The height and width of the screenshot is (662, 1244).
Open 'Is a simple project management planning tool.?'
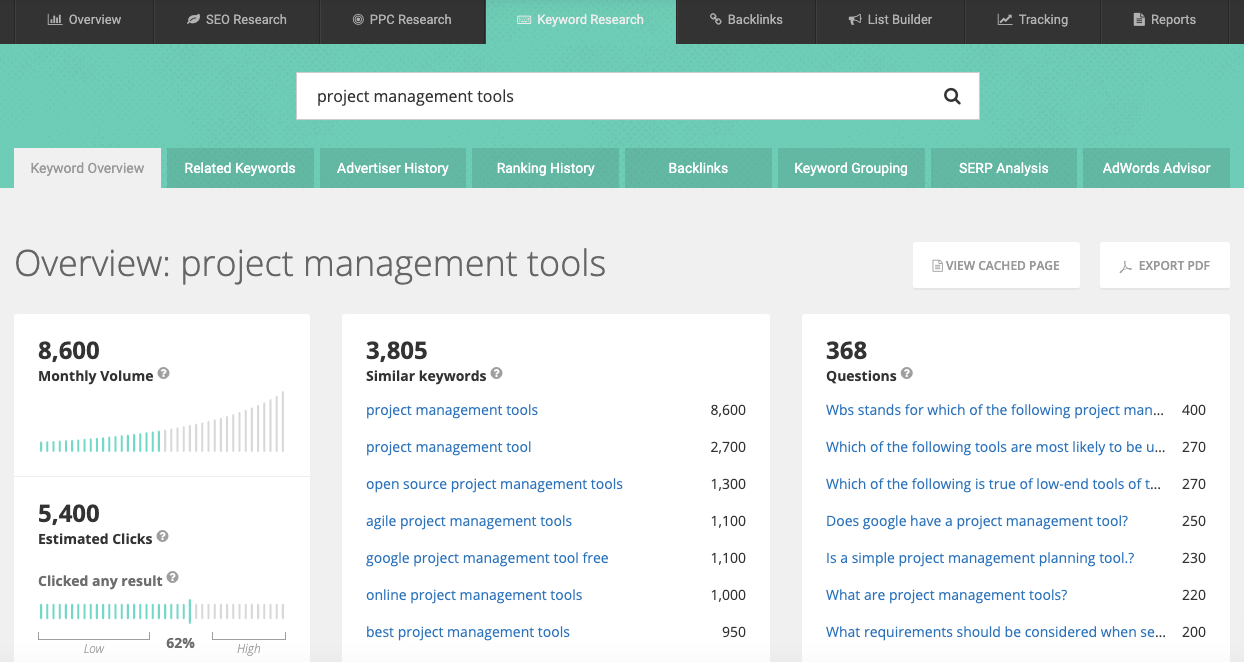pos(980,558)
